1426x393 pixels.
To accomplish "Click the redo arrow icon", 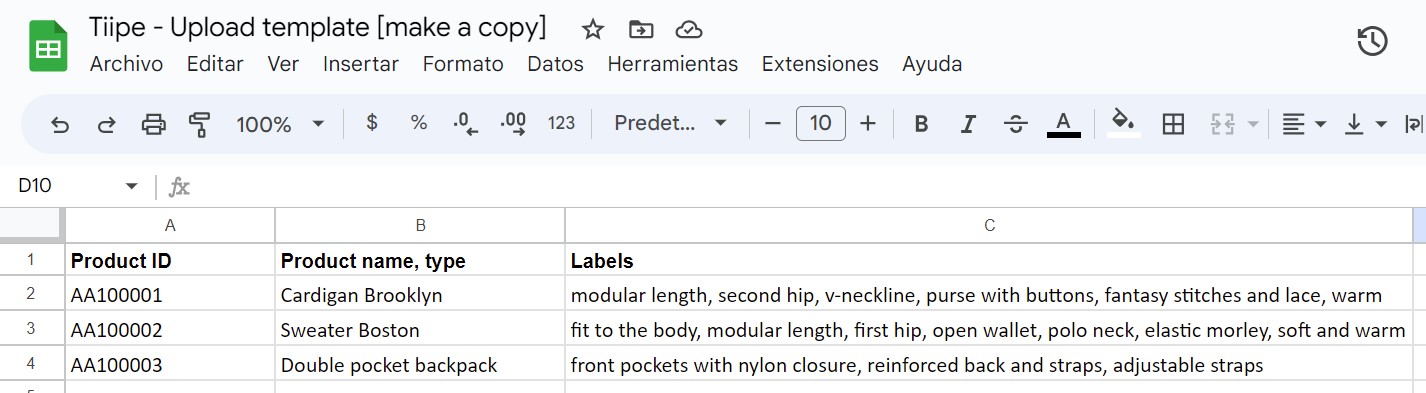I will (106, 124).
